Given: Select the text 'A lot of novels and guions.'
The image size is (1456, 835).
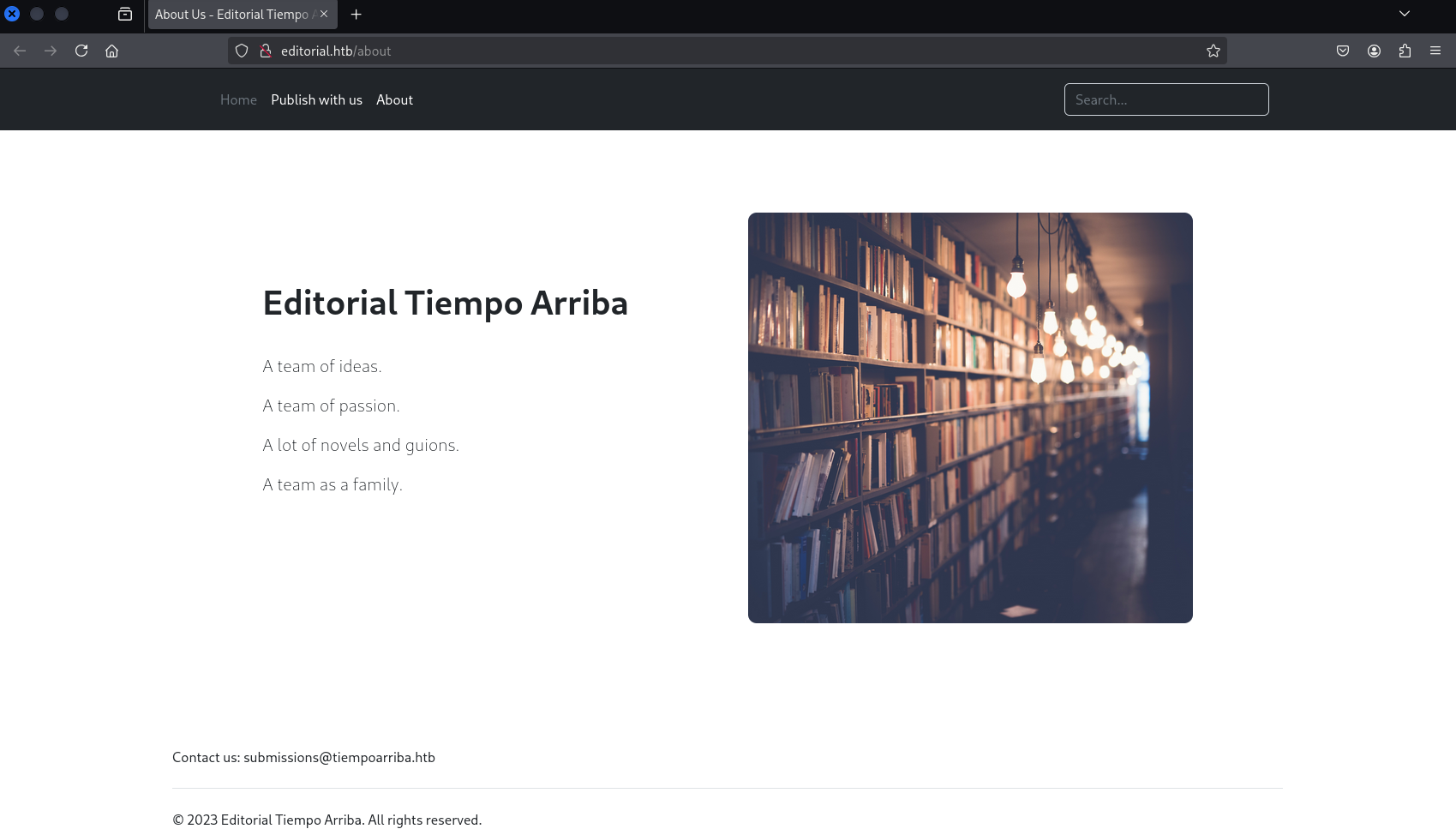Looking at the screenshot, I should click(361, 446).
